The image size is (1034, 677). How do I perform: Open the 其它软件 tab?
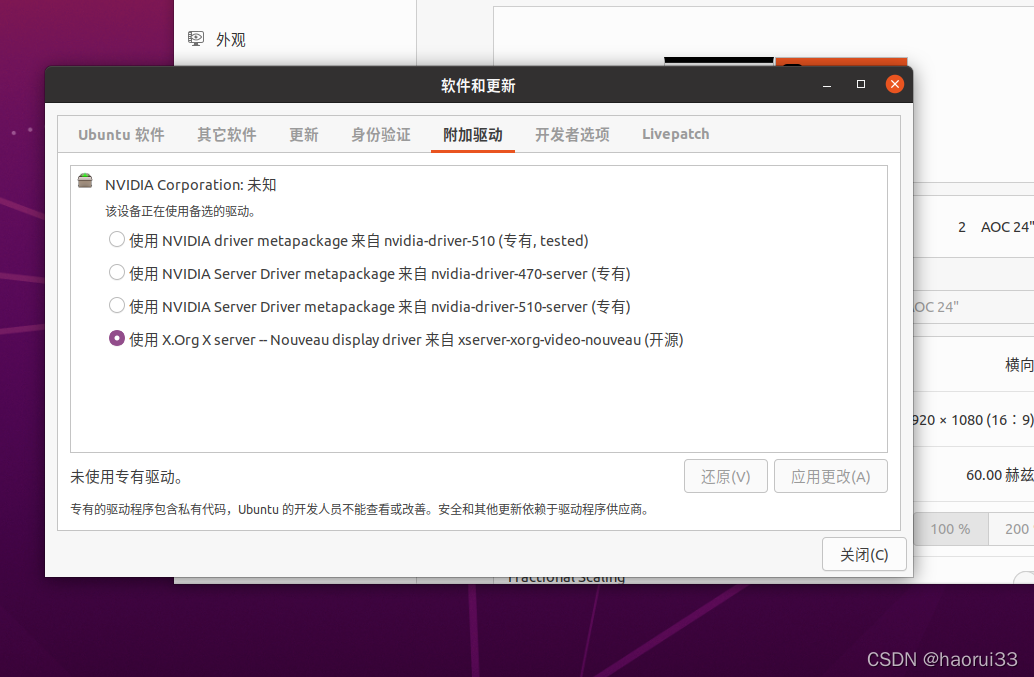227,134
